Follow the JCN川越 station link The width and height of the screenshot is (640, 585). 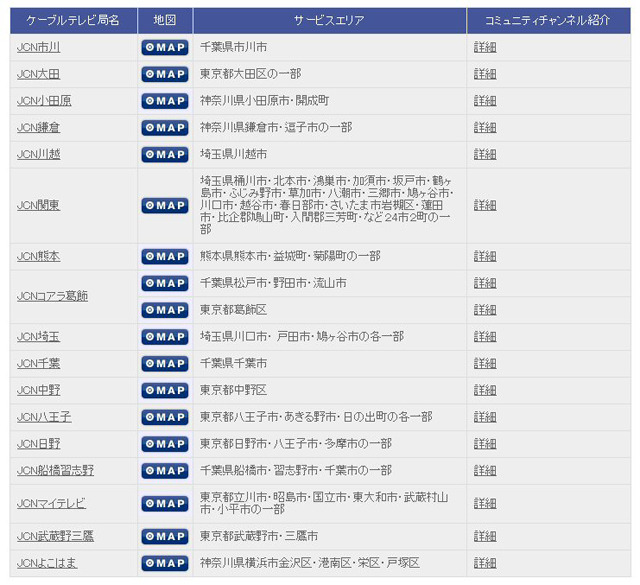[x=38, y=155]
